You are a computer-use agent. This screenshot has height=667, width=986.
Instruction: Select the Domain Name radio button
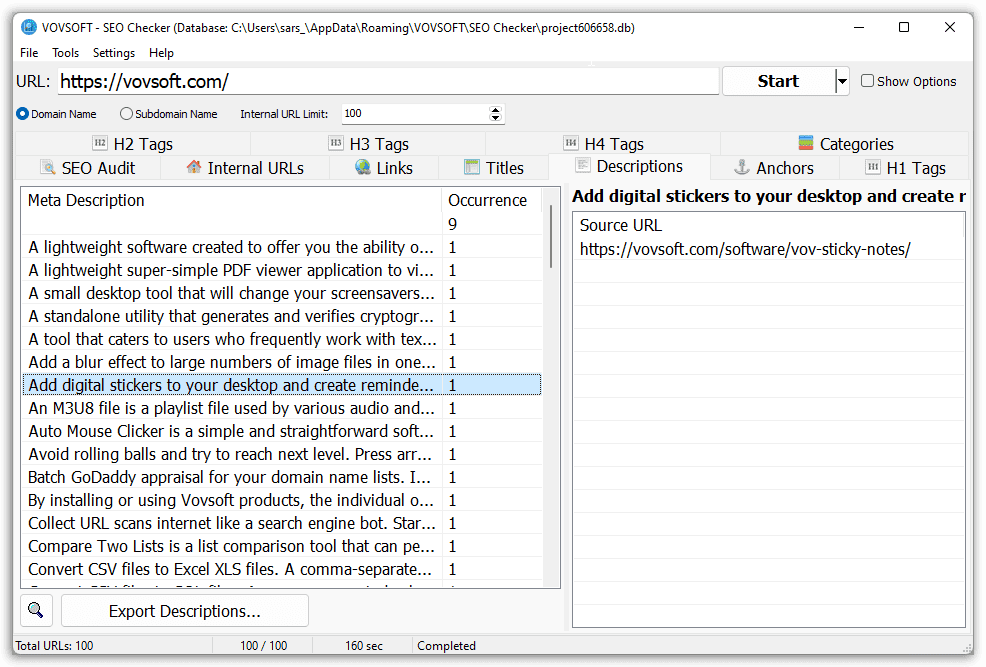pyautogui.click(x=23, y=114)
